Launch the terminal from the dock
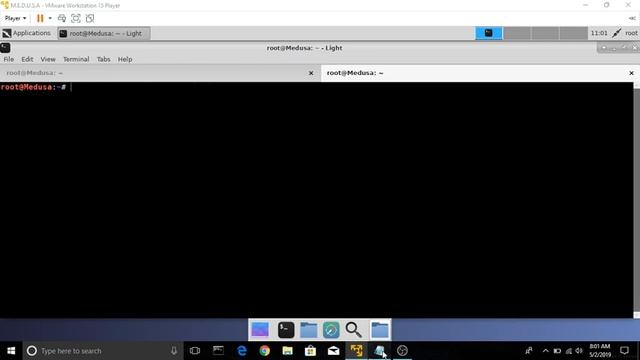The image size is (640, 360). [286, 330]
